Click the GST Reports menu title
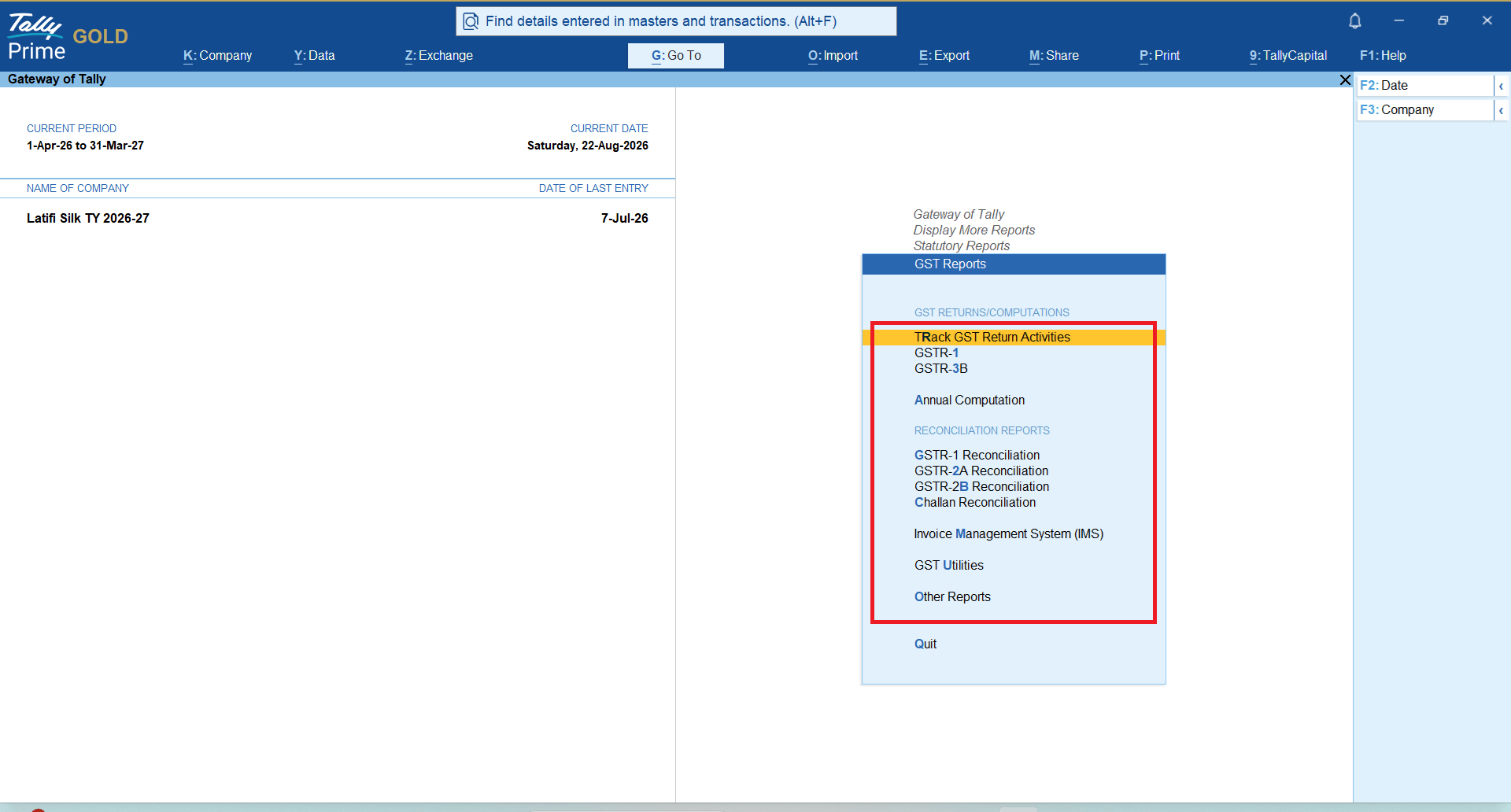 (x=1014, y=264)
